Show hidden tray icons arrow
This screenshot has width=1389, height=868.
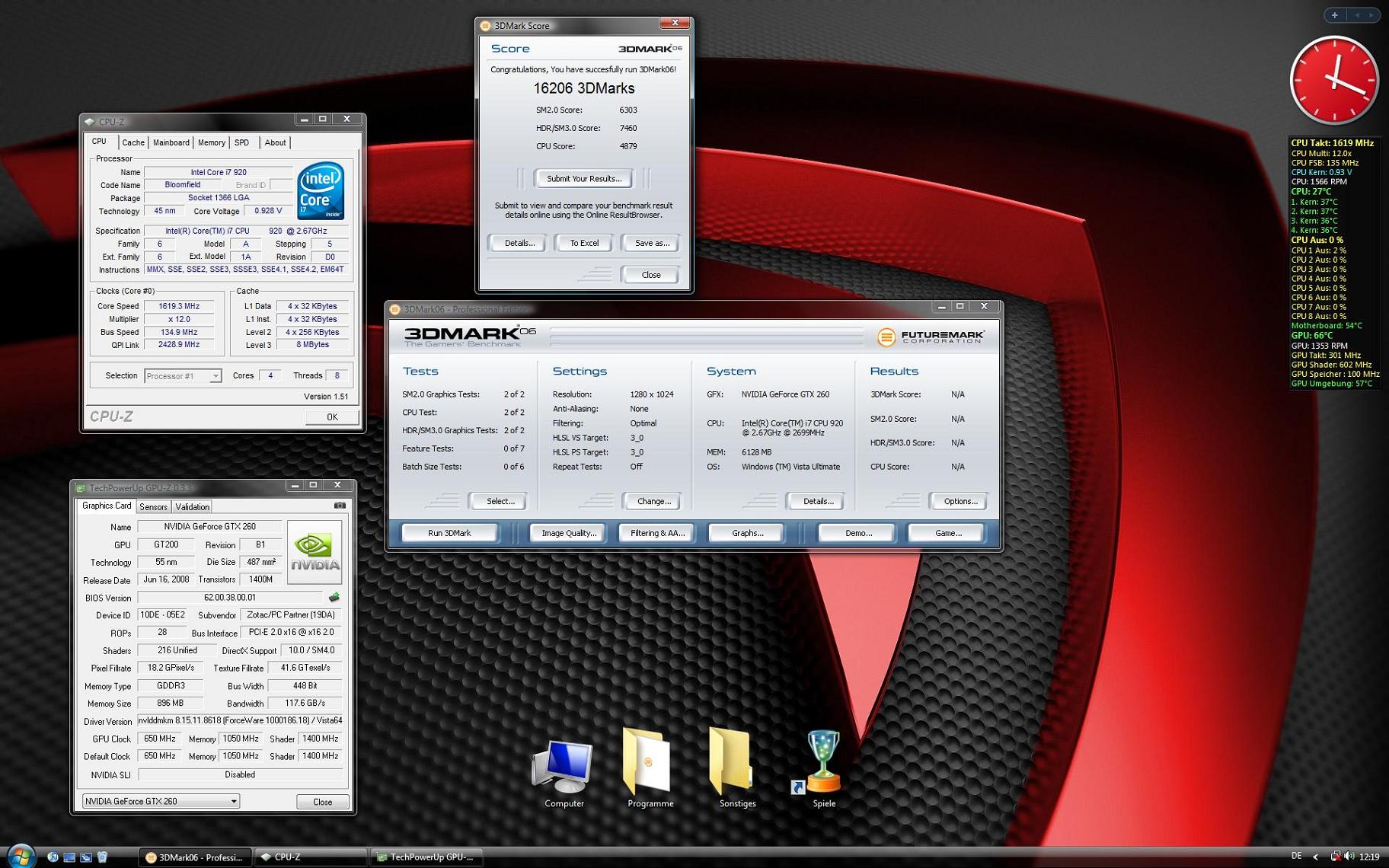click(1316, 857)
